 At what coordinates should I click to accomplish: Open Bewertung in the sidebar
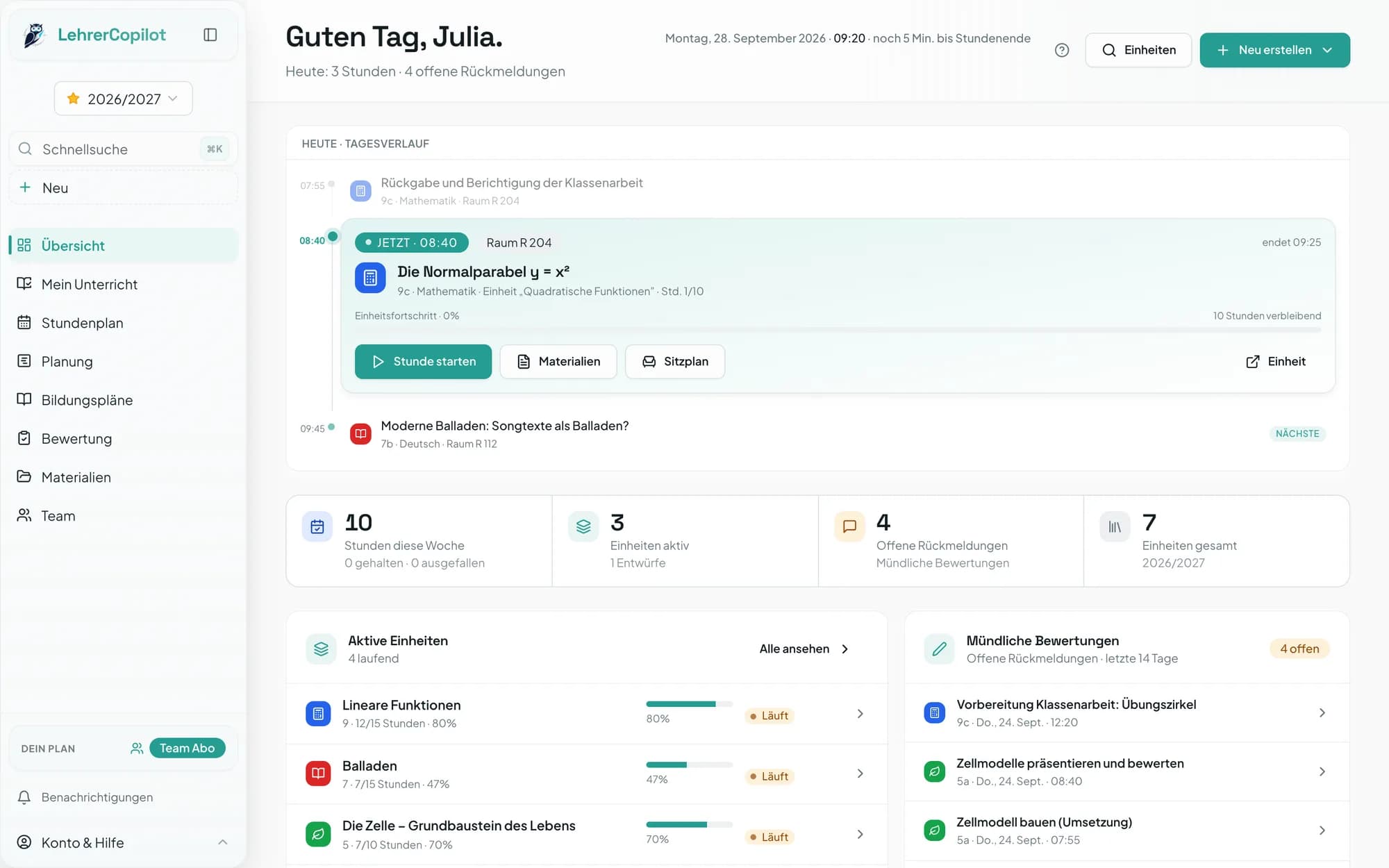124,438
